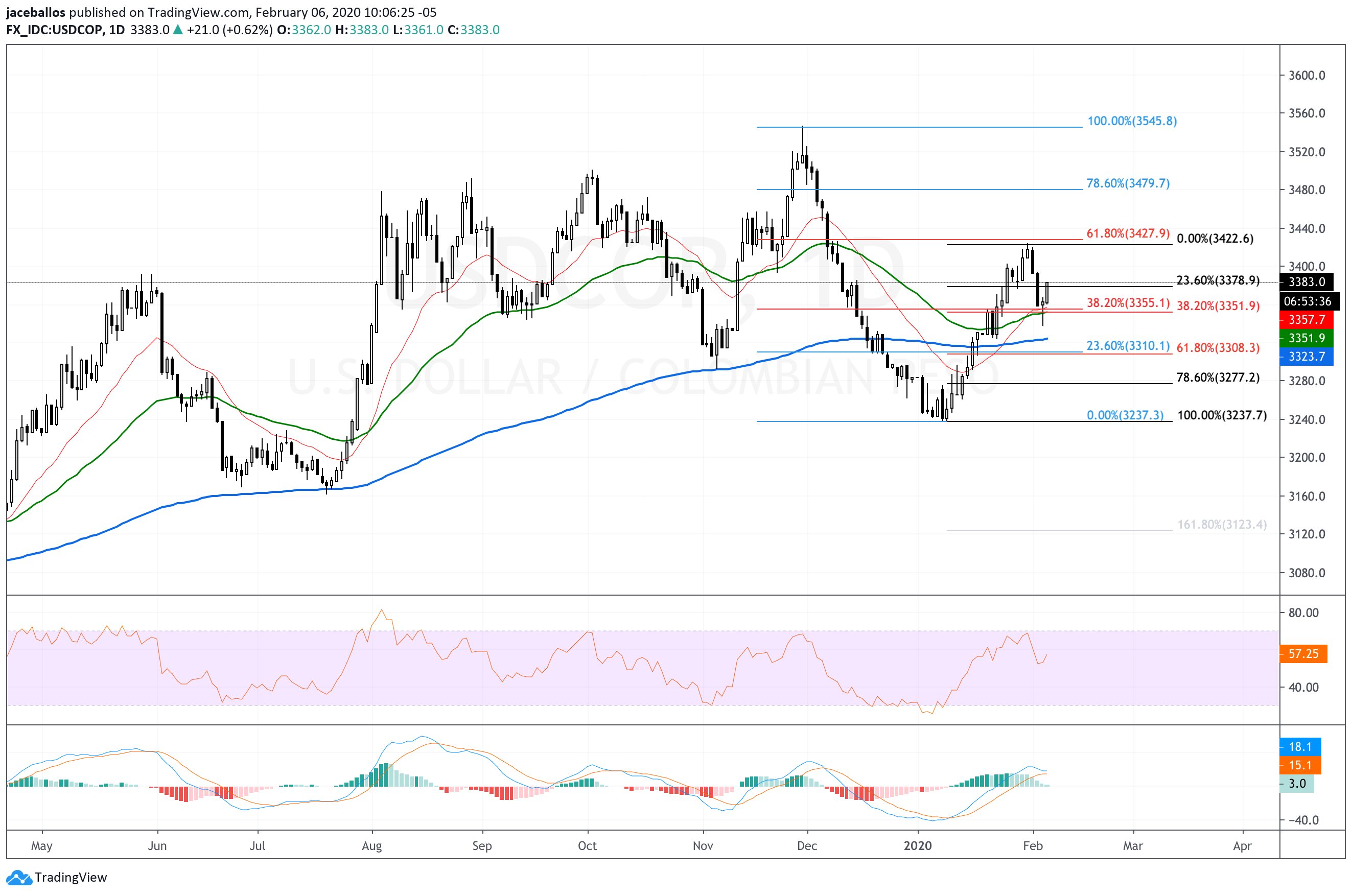Select the 78.60%(3479.7) Fibonacci label
The width and height of the screenshot is (1352, 896).
point(1128,183)
